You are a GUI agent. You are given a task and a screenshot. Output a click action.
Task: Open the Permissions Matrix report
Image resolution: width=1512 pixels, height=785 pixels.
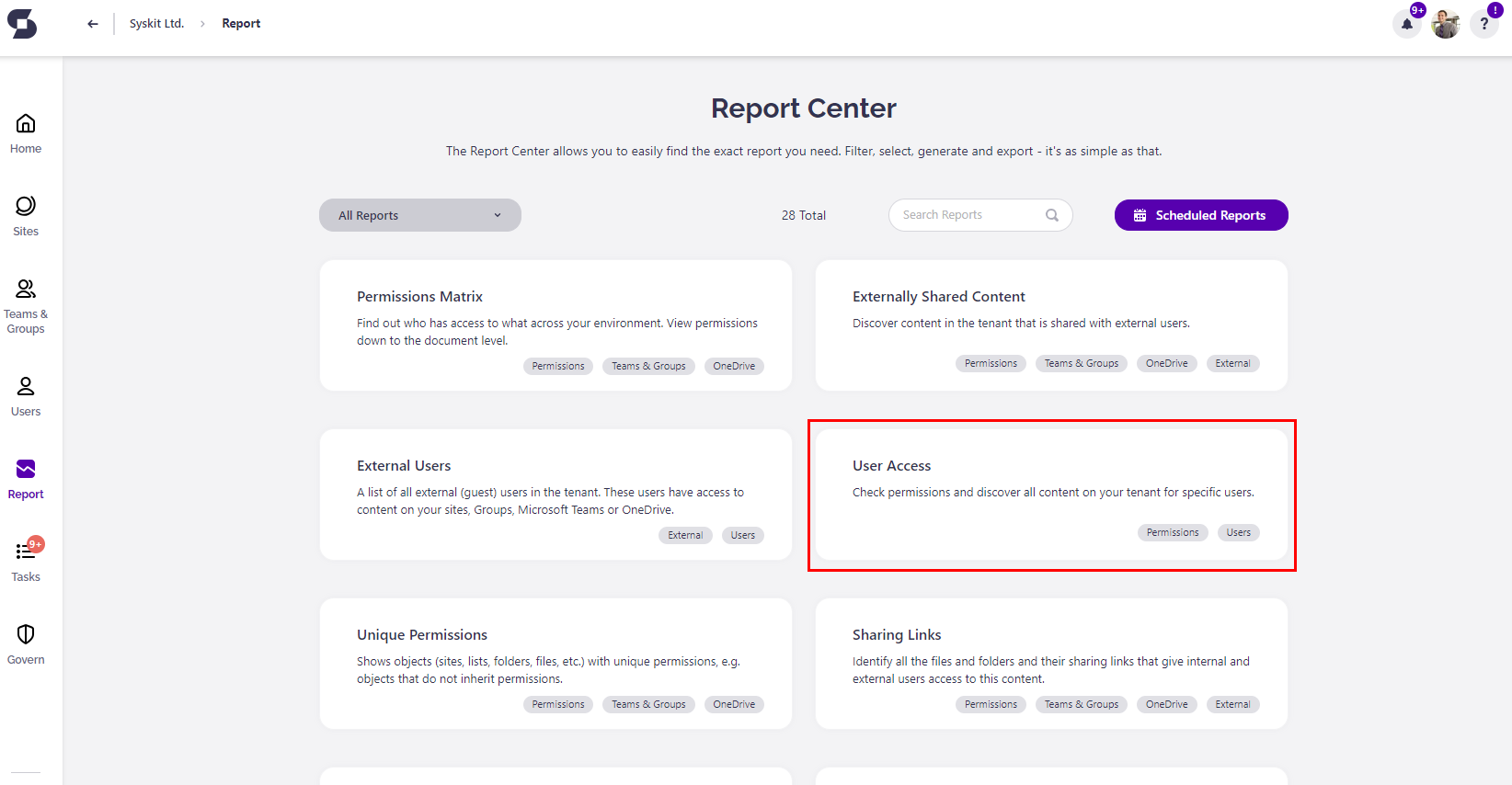556,325
